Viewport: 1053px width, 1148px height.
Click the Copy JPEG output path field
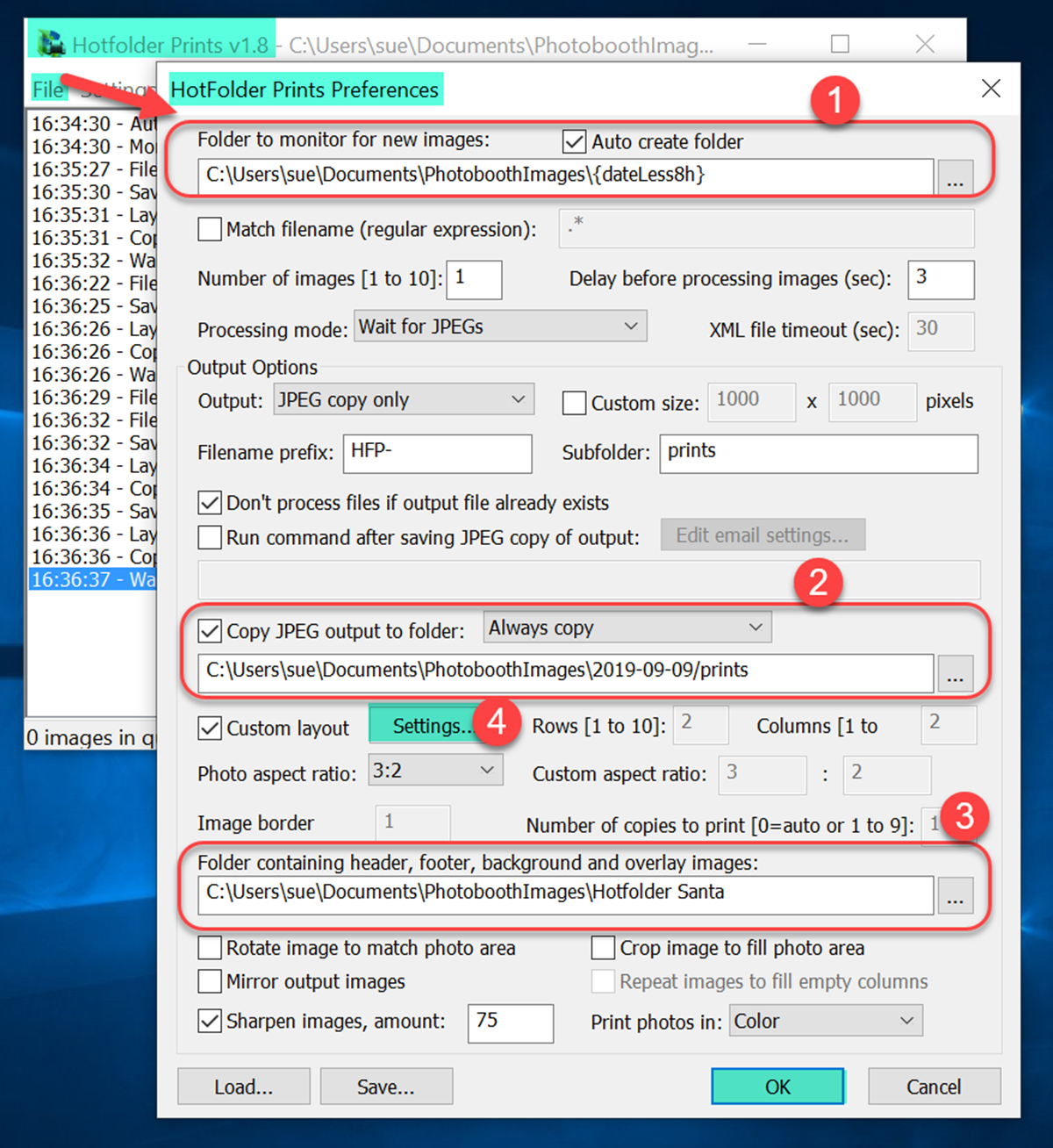tap(566, 673)
